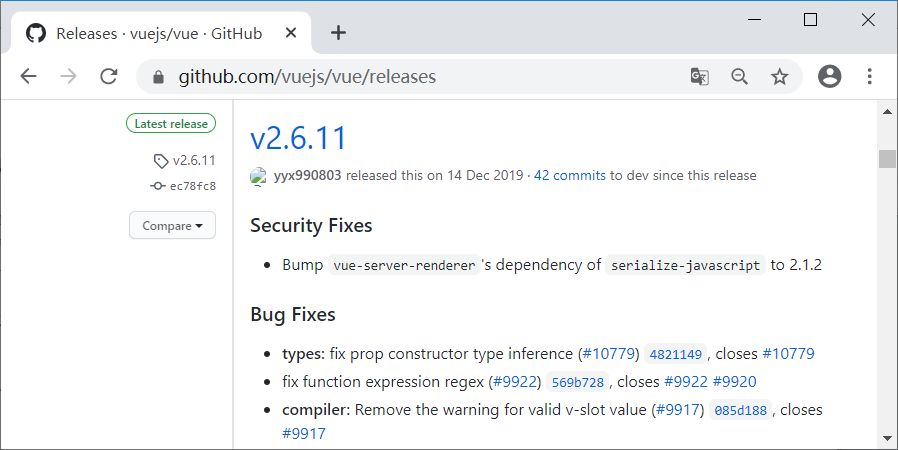Screen dimensions: 898x450
Task: Click the Security Fixes heading
Action: [311, 226]
